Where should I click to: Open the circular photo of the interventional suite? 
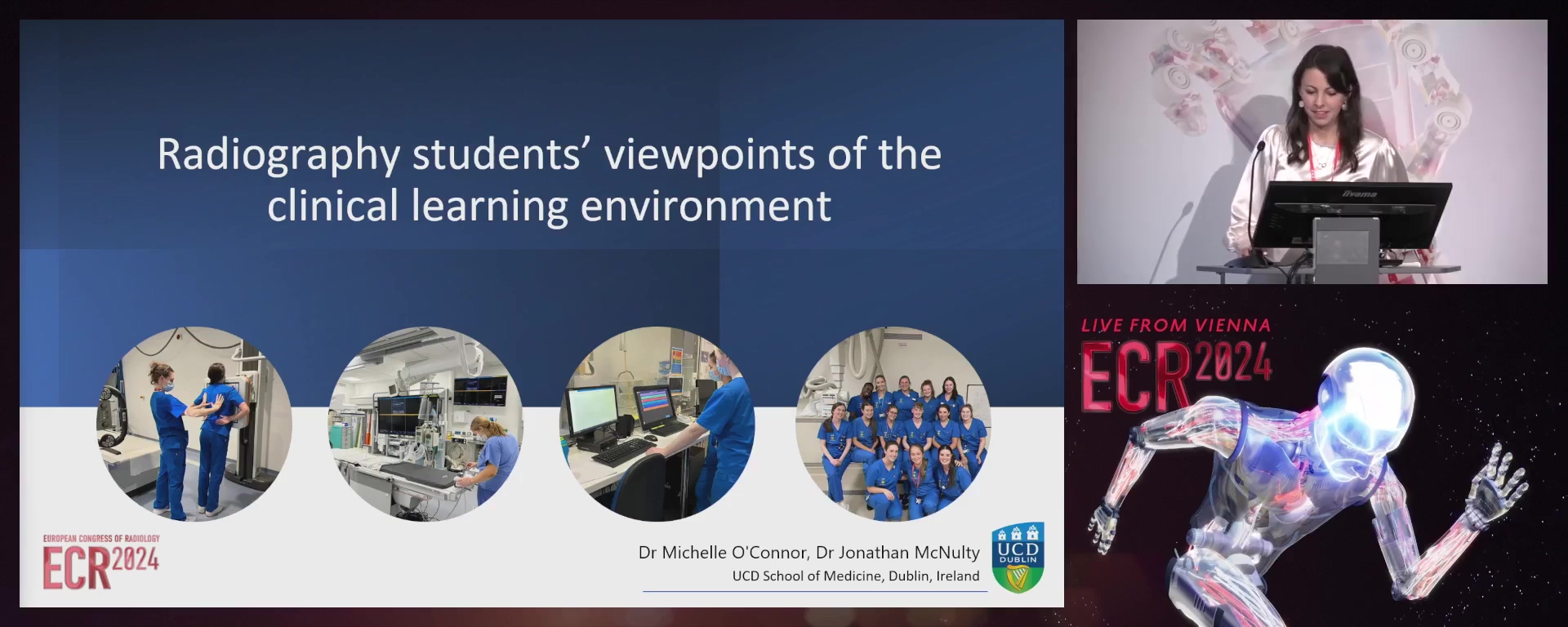tap(425, 424)
